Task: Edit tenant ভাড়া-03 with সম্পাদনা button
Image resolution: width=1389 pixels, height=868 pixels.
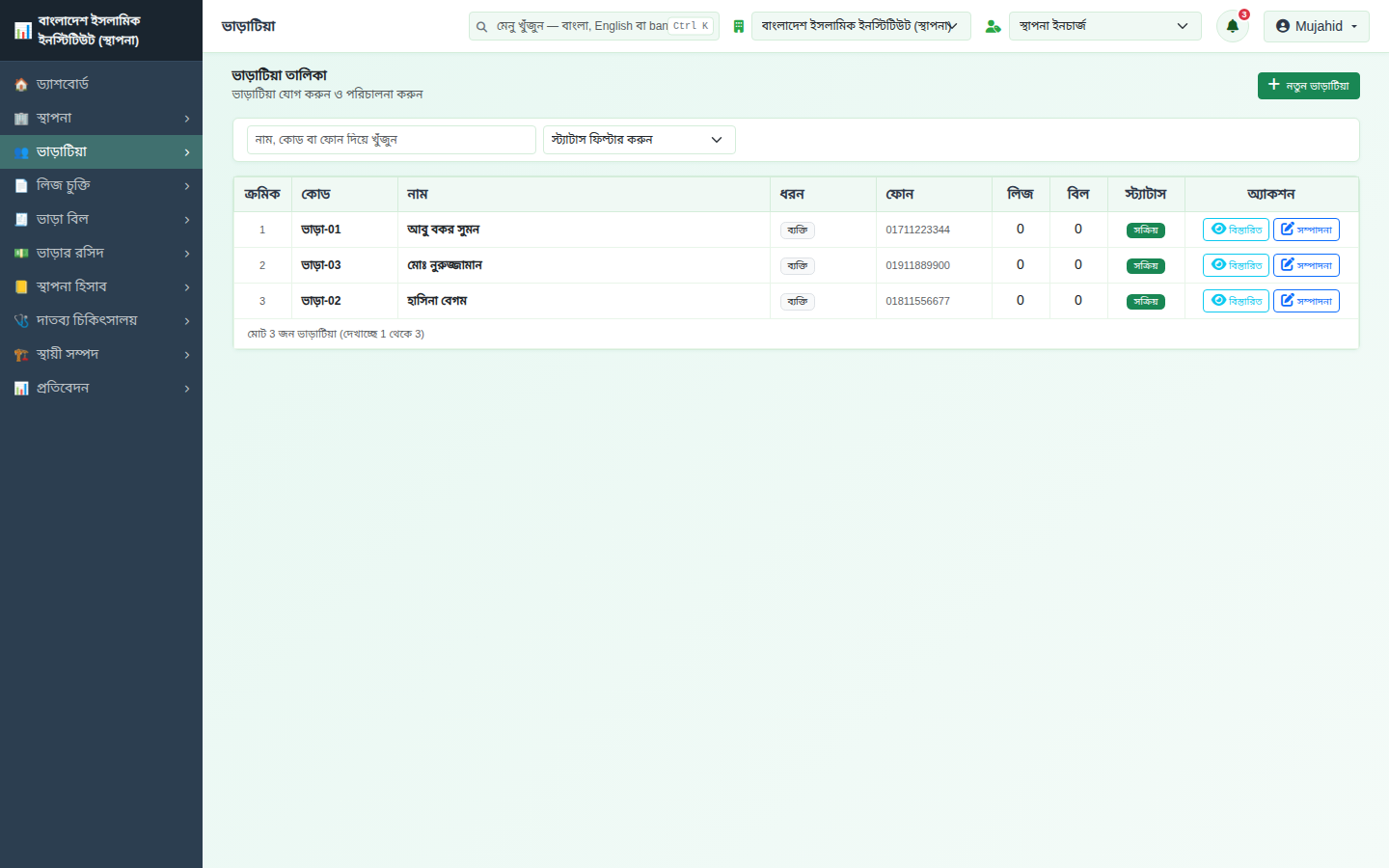Action: click(x=1306, y=265)
